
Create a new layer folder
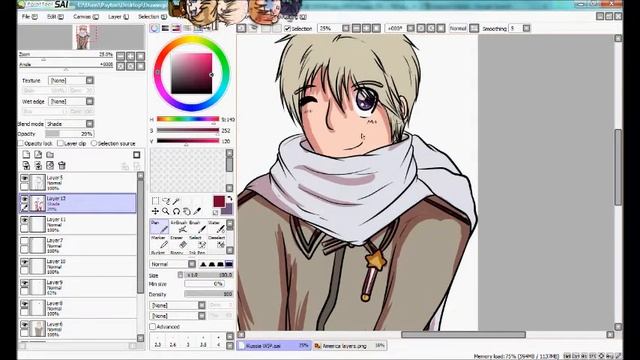click(x=50, y=155)
